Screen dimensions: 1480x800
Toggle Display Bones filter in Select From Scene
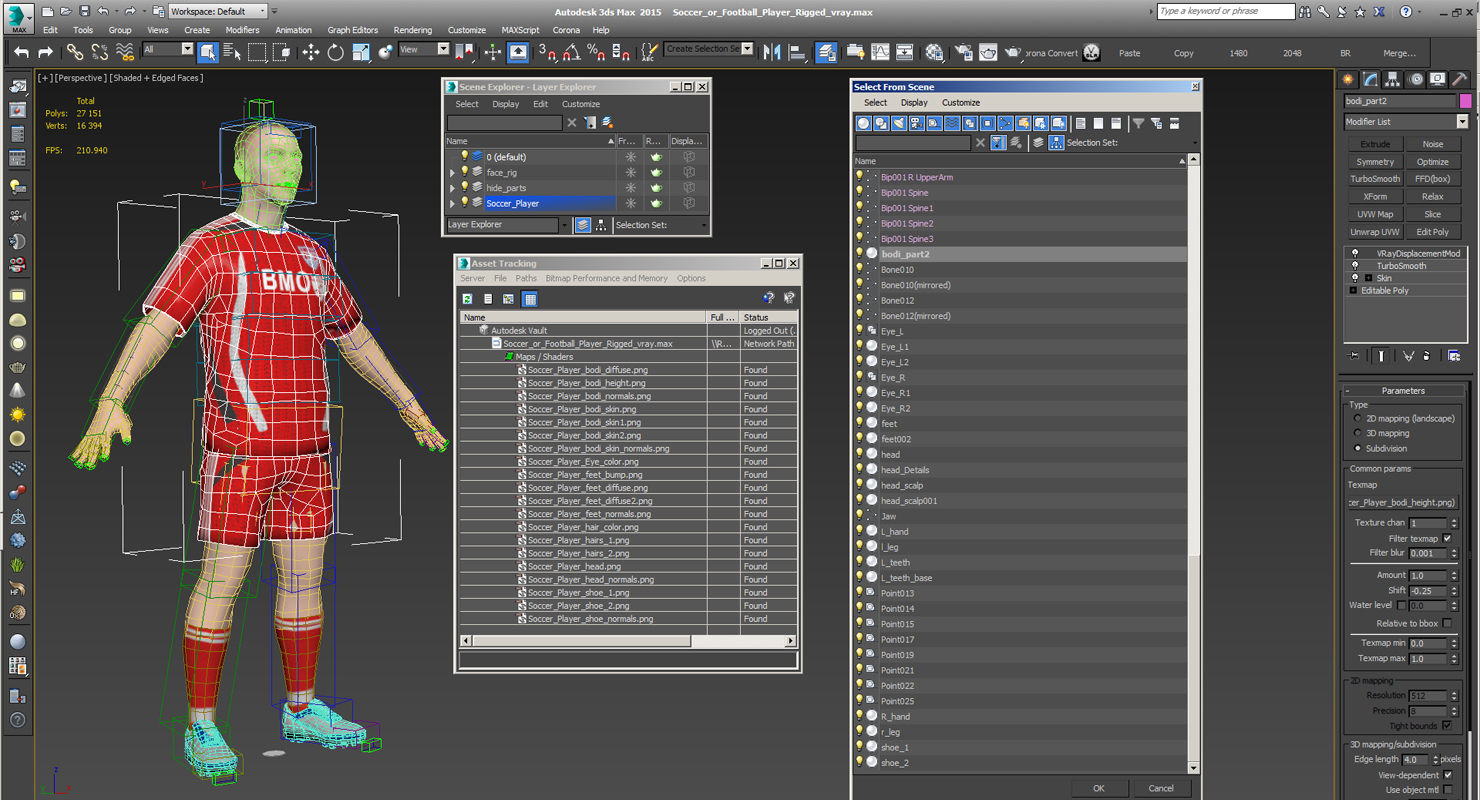1004,123
